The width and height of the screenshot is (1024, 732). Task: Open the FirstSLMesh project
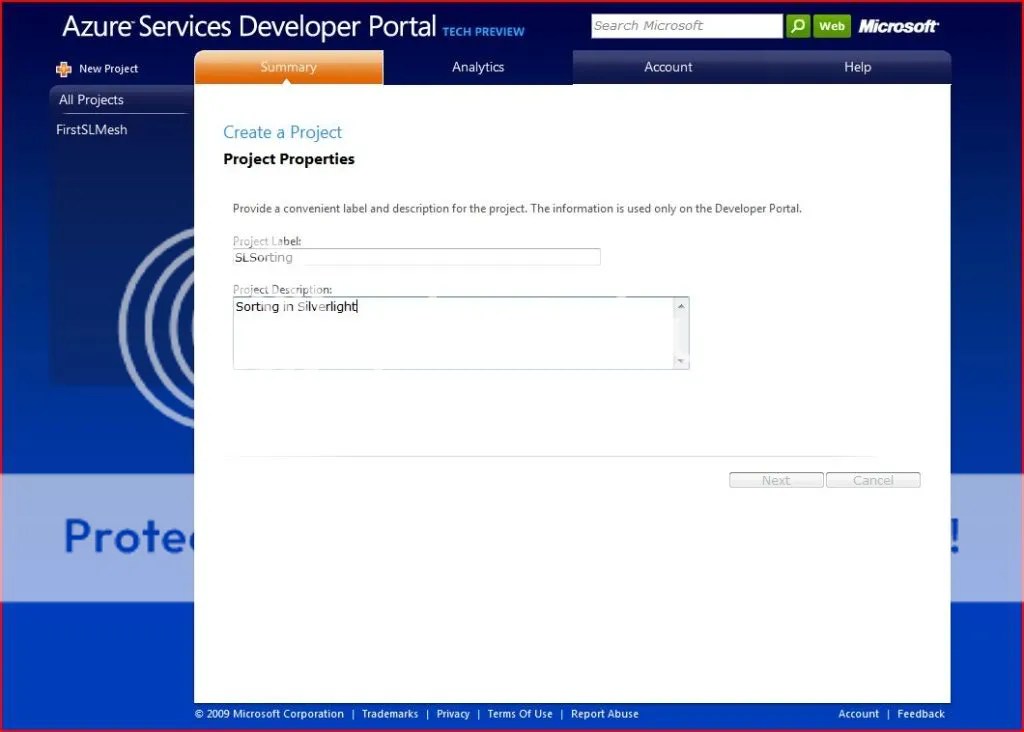pyautogui.click(x=91, y=129)
